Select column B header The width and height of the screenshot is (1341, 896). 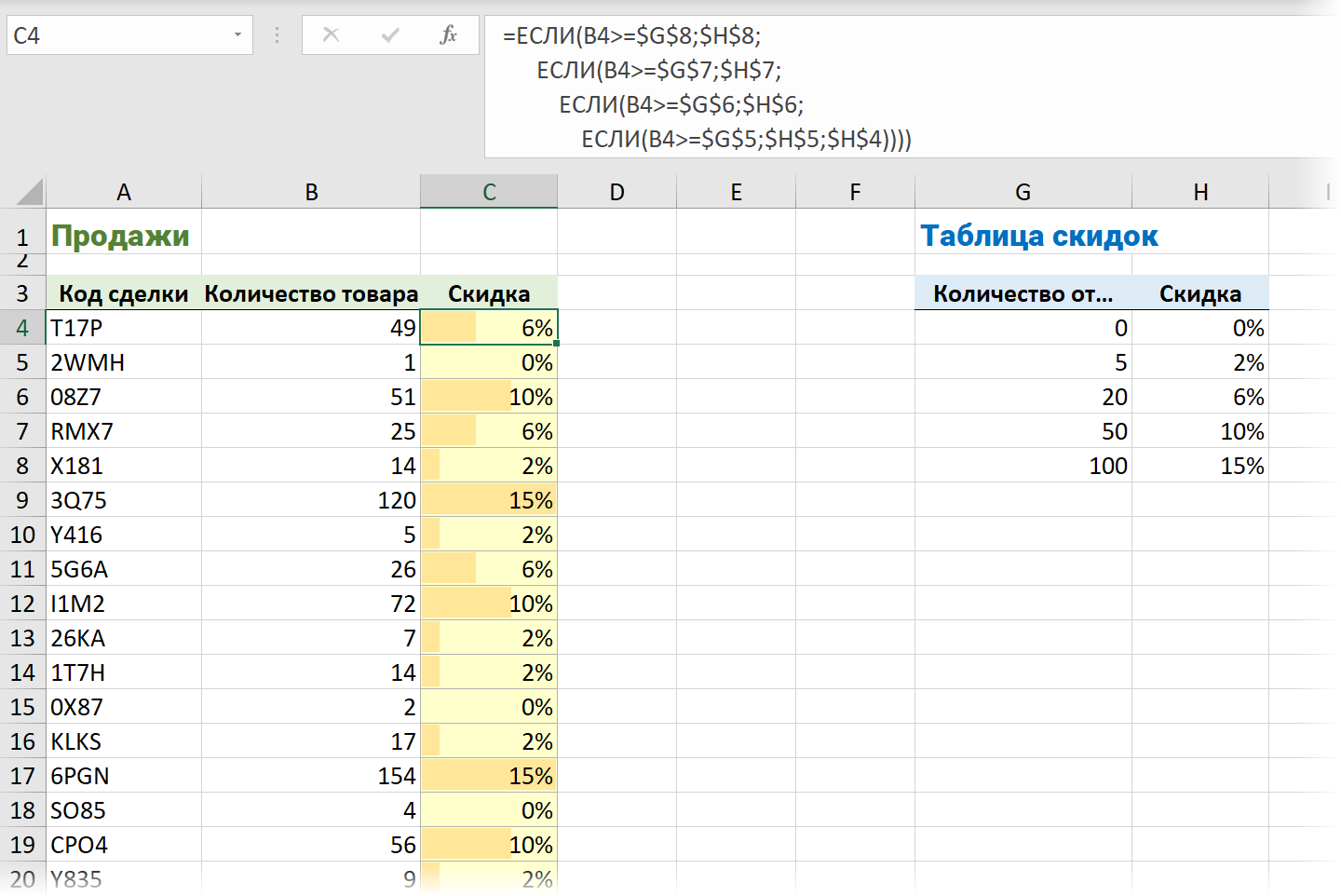point(311,192)
